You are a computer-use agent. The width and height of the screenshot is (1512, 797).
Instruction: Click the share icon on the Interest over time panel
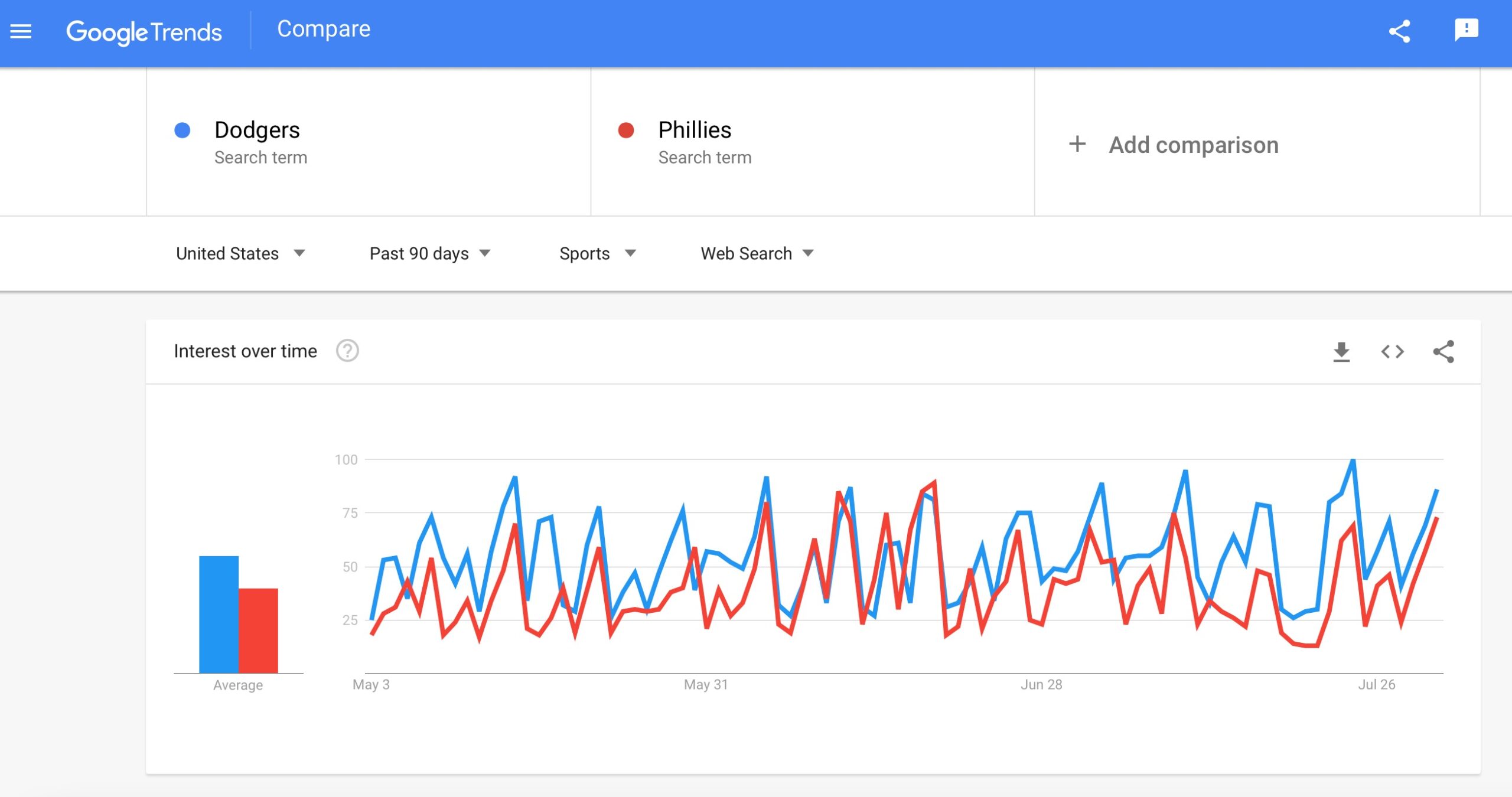coord(1443,351)
